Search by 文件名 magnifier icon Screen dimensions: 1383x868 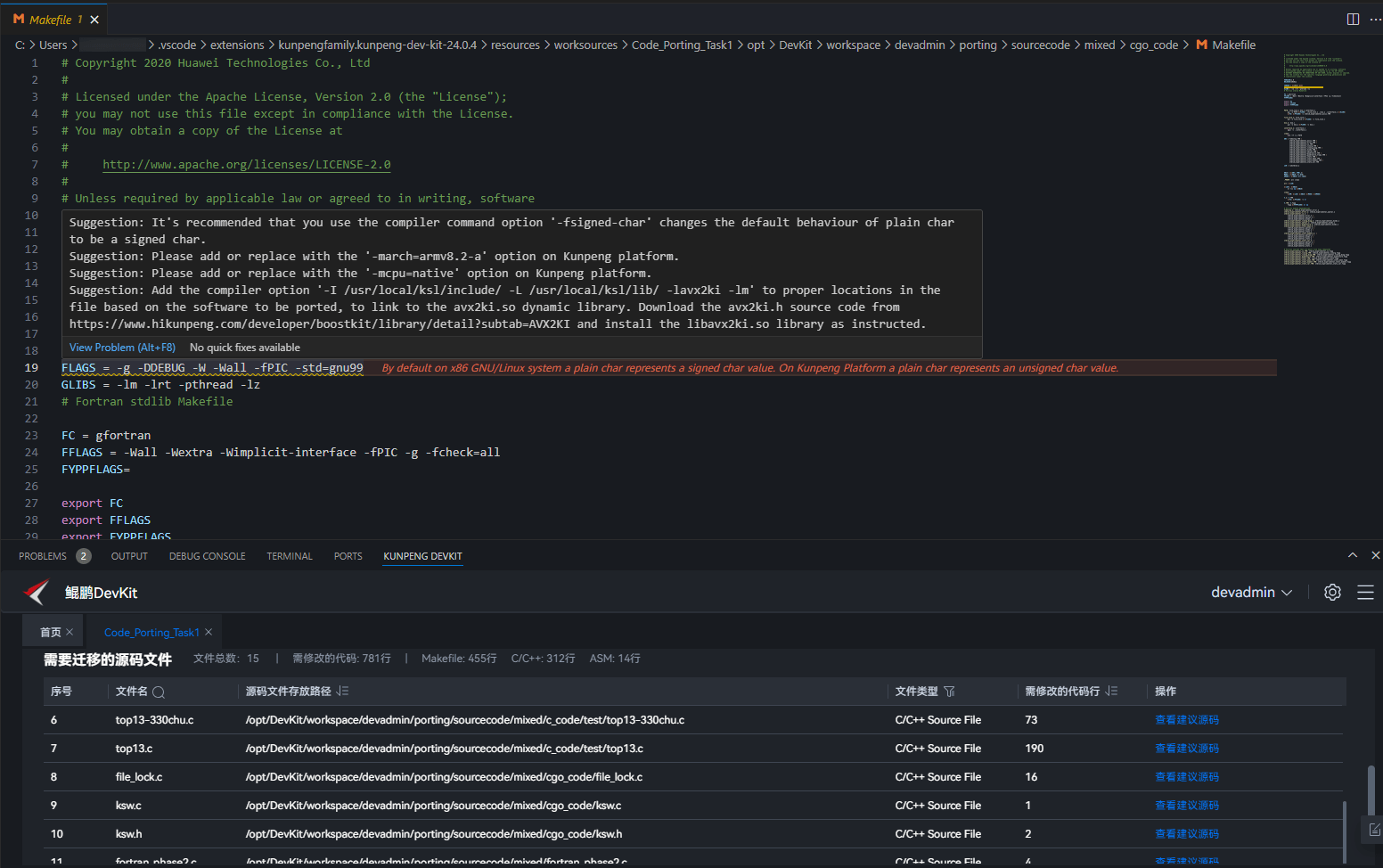pos(159,692)
